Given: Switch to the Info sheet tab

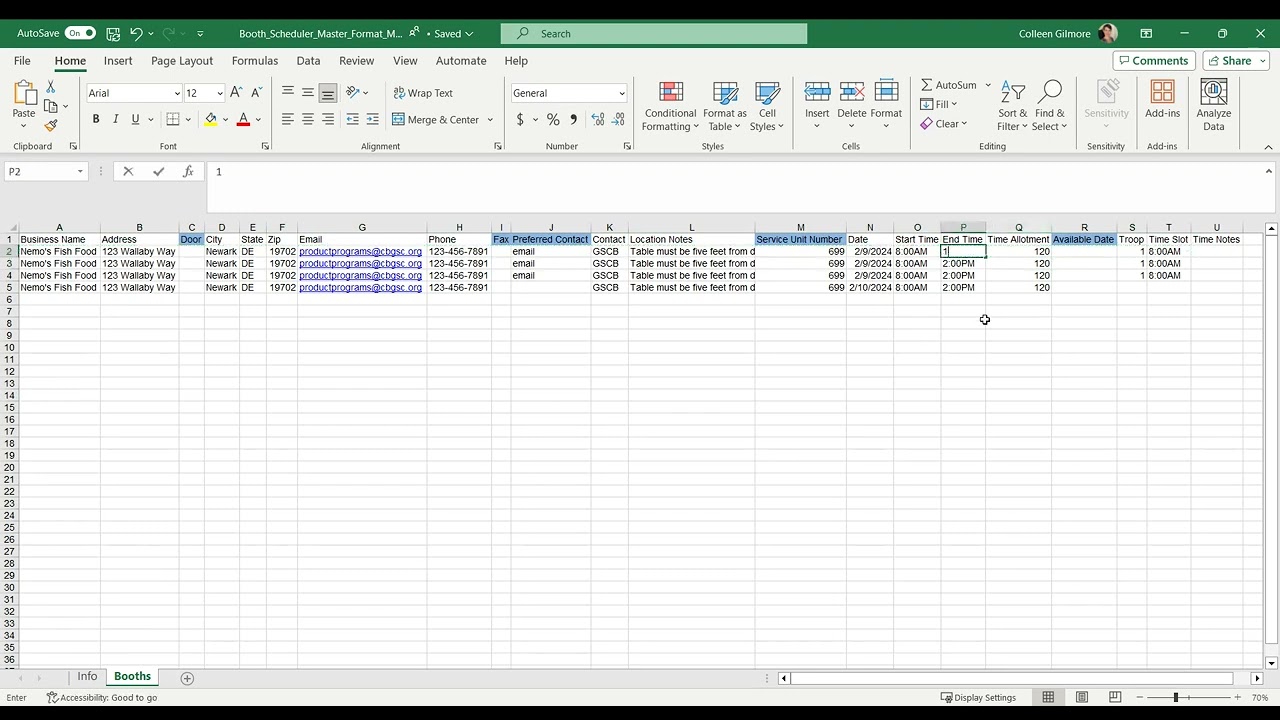Looking at the screenshot, I should click(87, 677).
